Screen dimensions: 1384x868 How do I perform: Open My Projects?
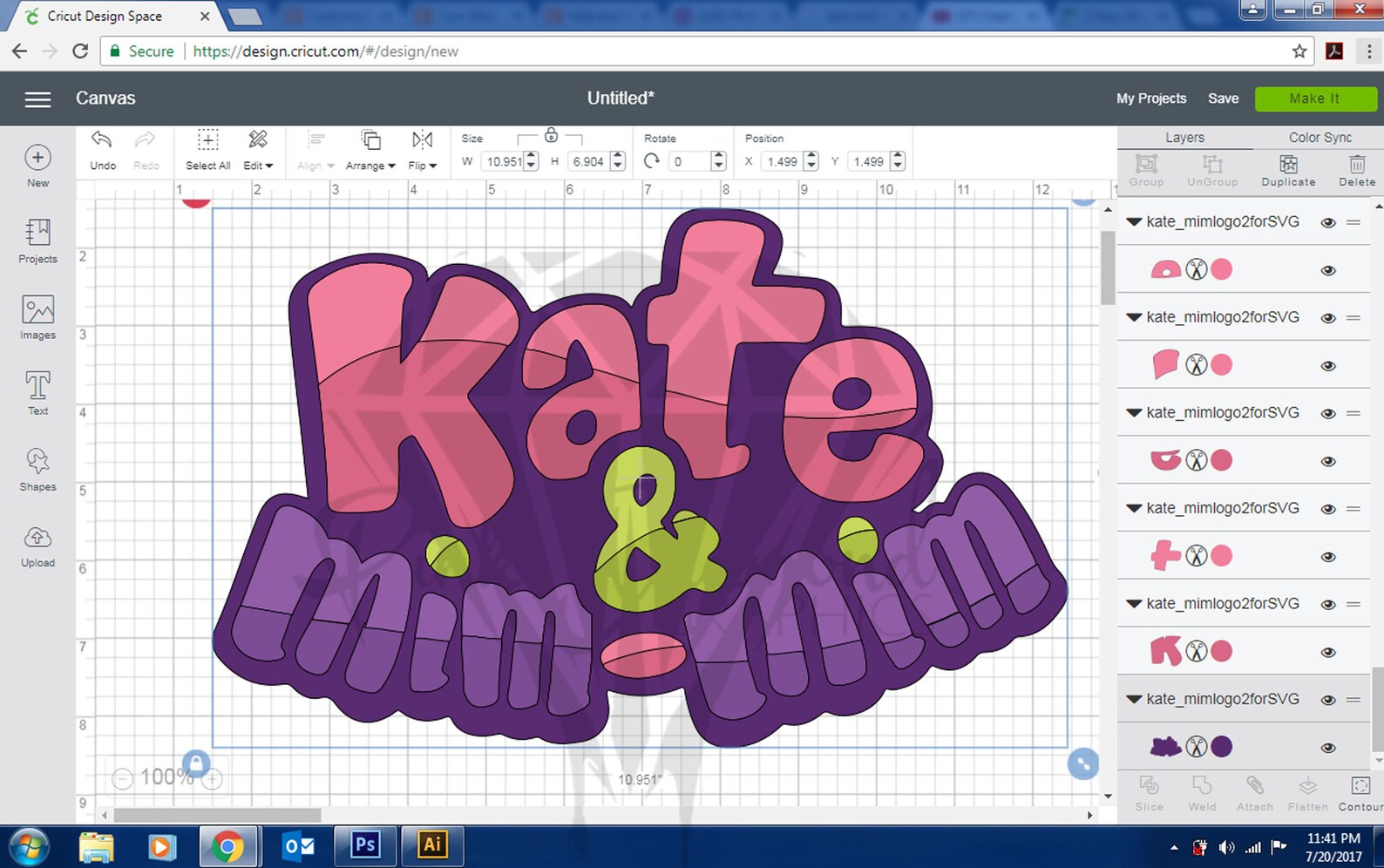[x=1151, y=98]
